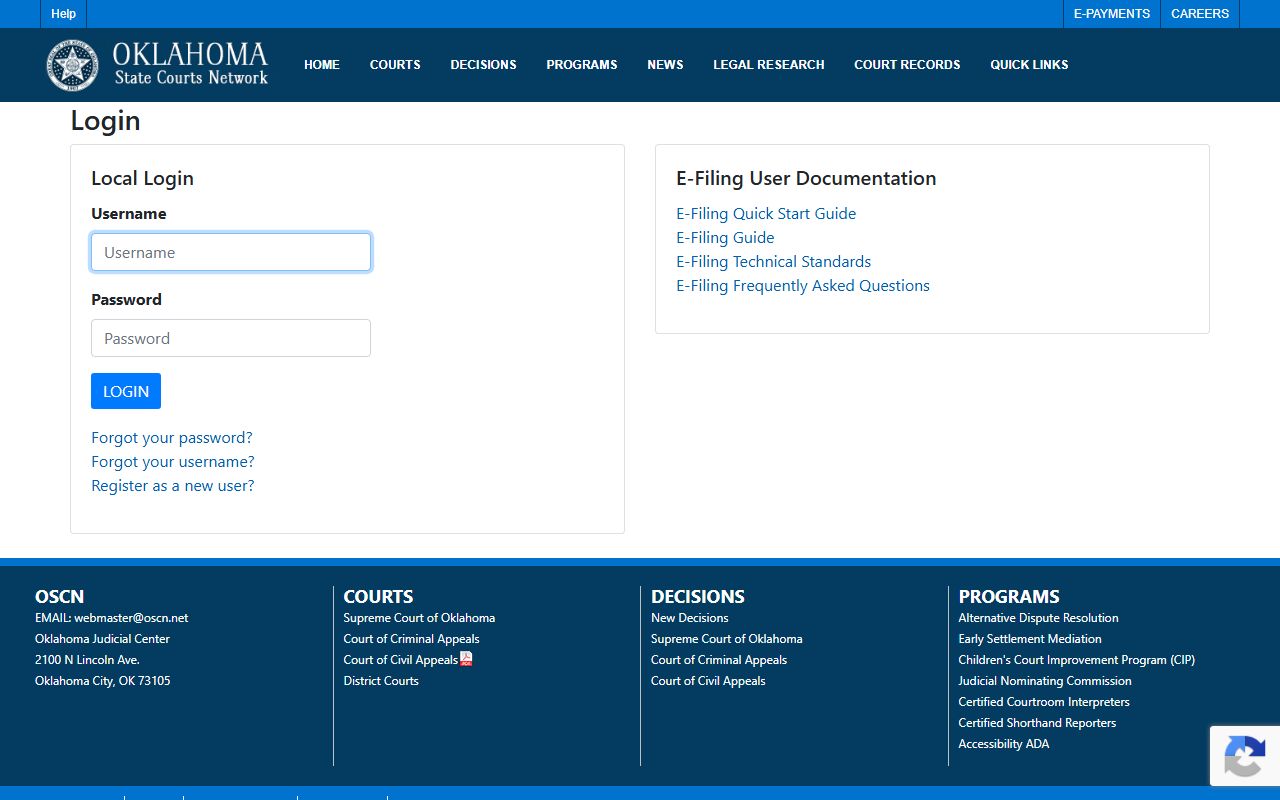Image resolution: width=1280 pixels, height=800 pixels.
Task: Open E-PAYMENTS in the top bar
Action: (x=1112, y=14)
